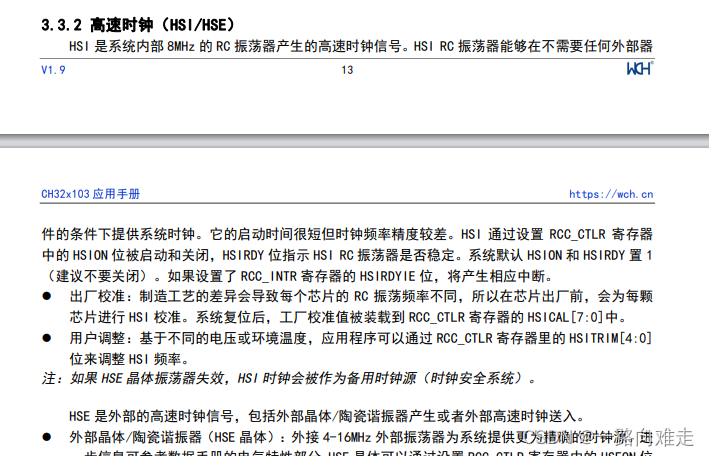Click the text HSITRIM[4:0]
The height and width of the screenshot is (456, 709).
(x=610, y=338)
